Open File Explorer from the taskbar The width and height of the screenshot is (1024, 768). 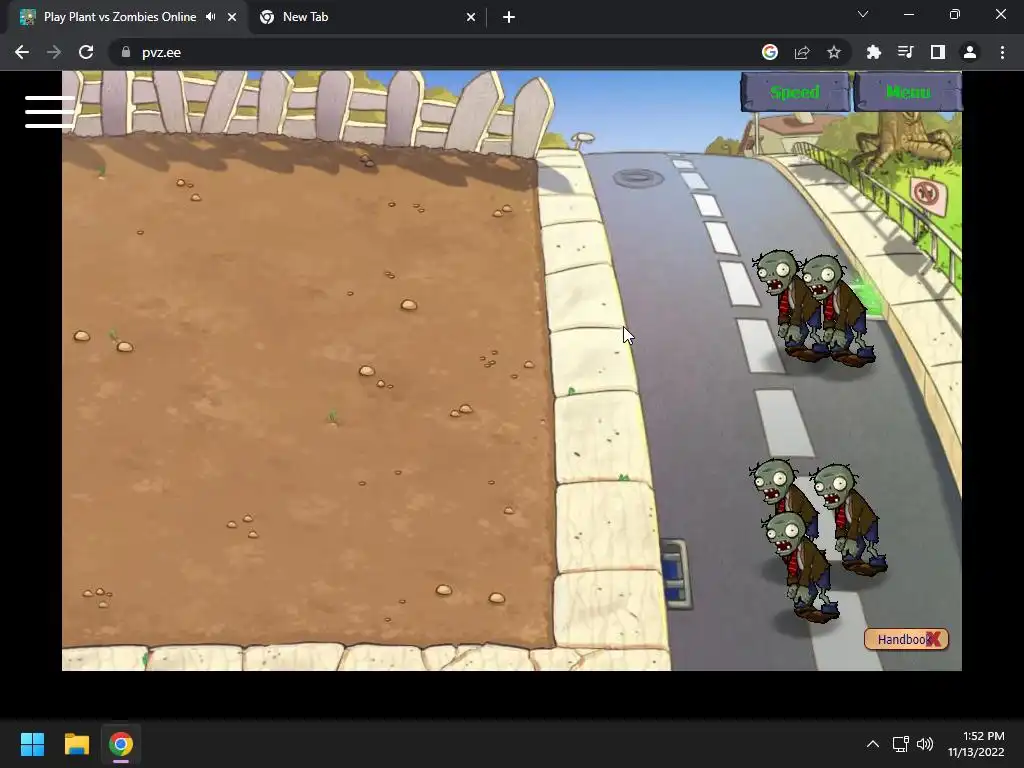[76, 744]
